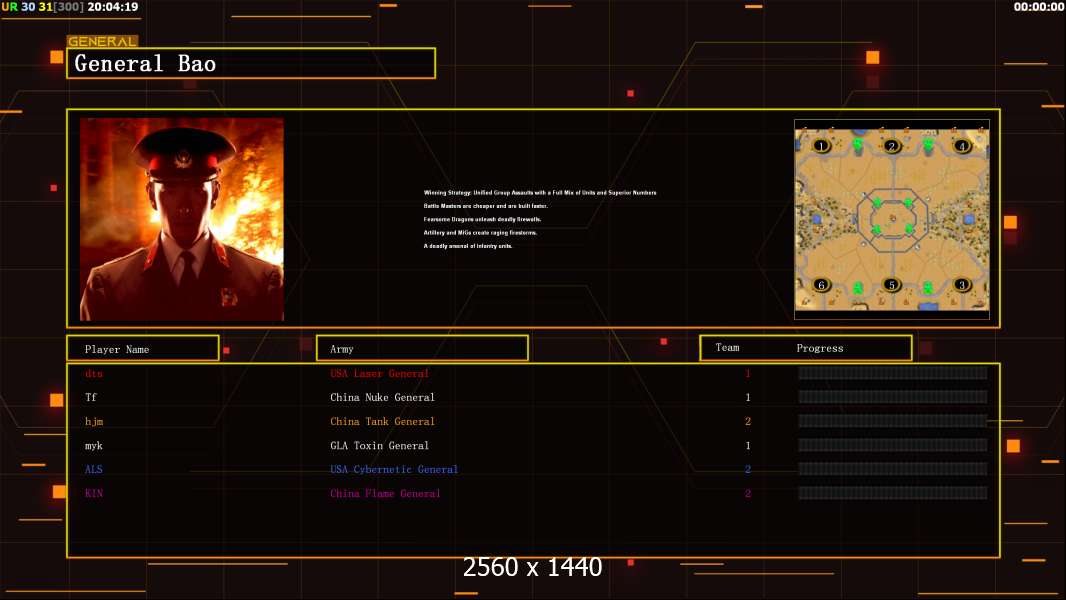Click the progress bar for myk

click(893, 445)
